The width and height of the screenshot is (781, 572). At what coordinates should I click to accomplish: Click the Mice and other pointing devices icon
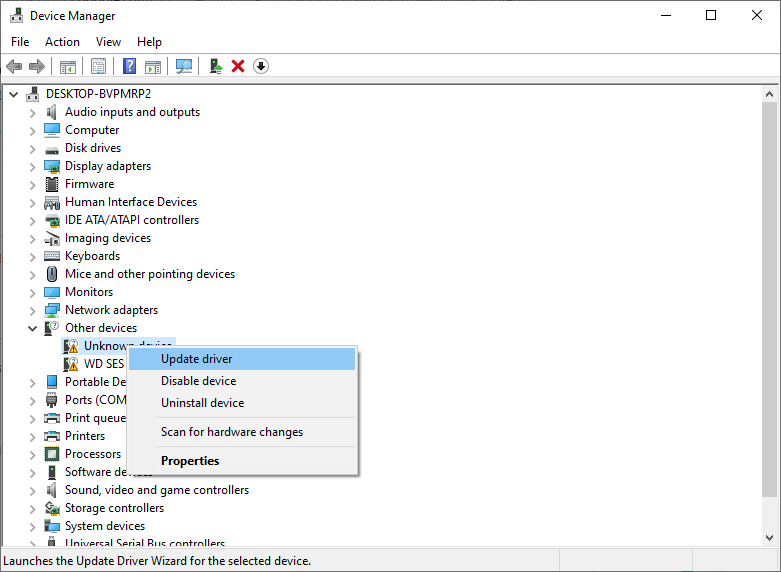pos(52,274)
